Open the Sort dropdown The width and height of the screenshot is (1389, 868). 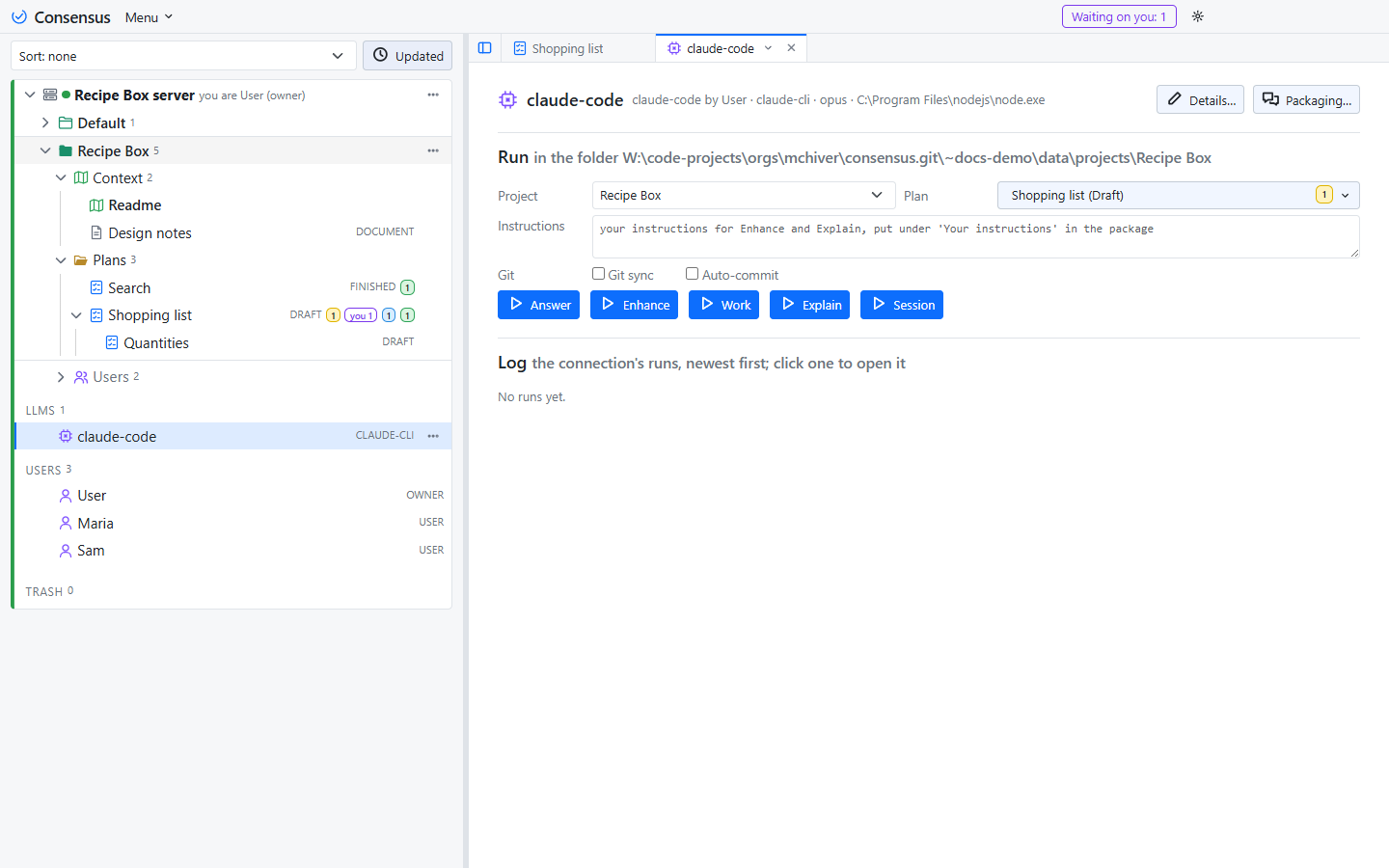(x=183, y=56)
